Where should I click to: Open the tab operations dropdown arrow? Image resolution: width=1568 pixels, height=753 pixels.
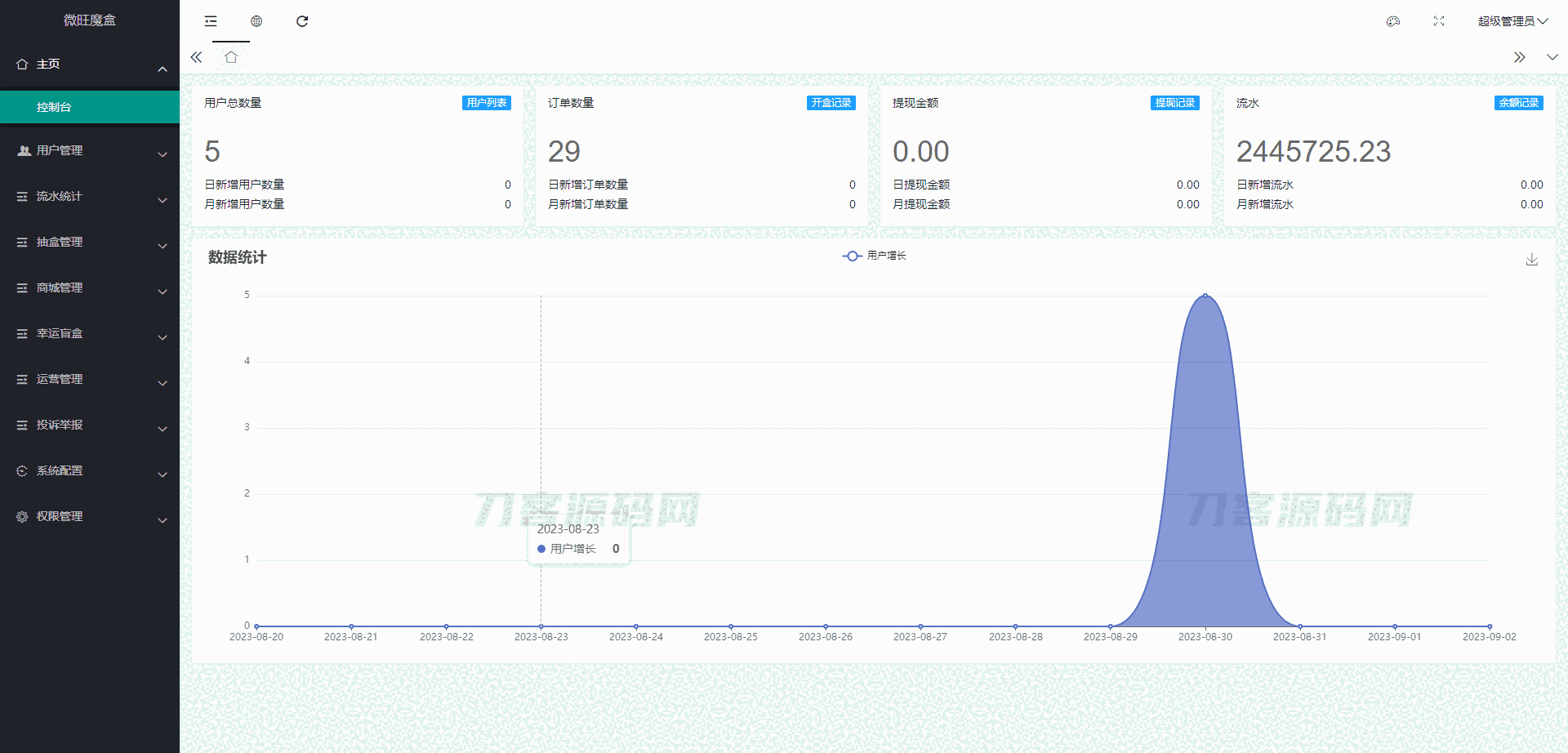(1552, 57)
